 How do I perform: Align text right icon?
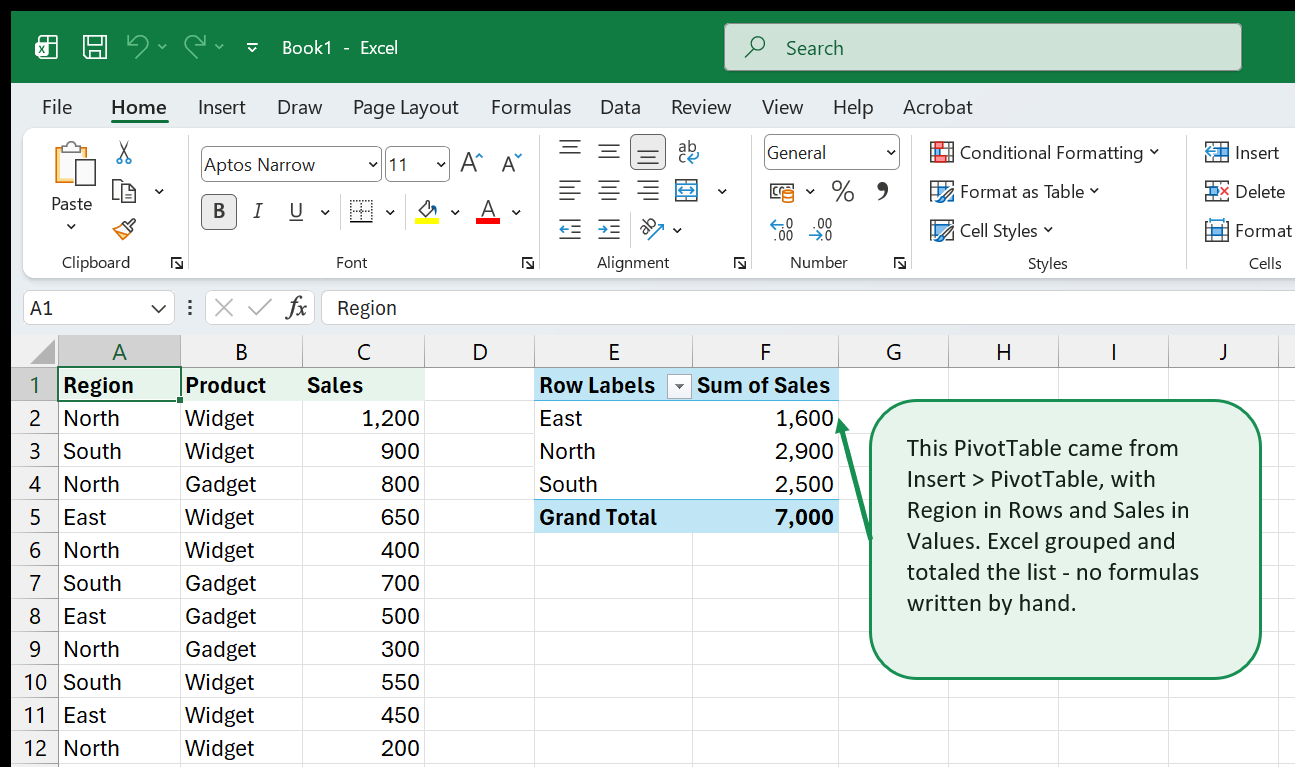pyautogui.click(x=648, y=190)
